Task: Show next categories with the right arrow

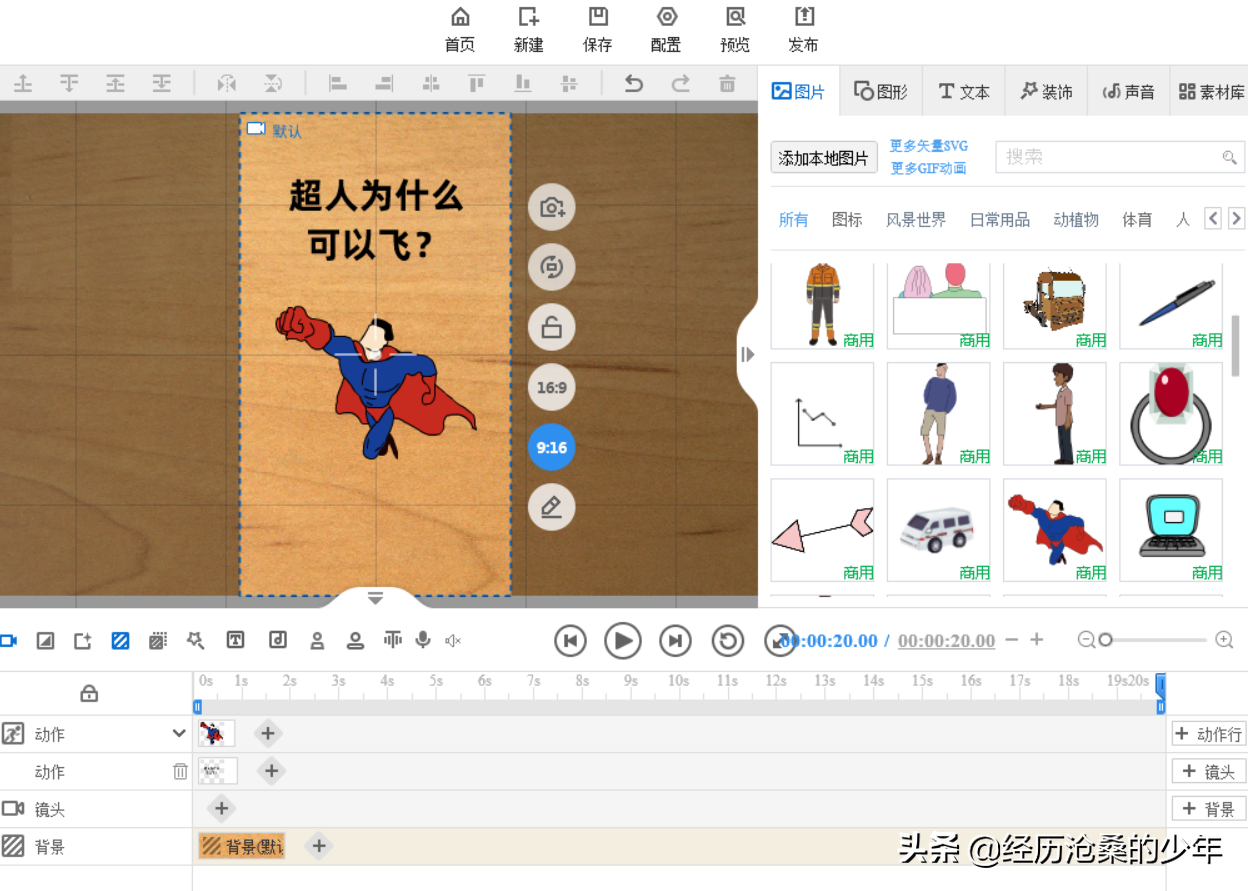Action: pos(1237,218)
